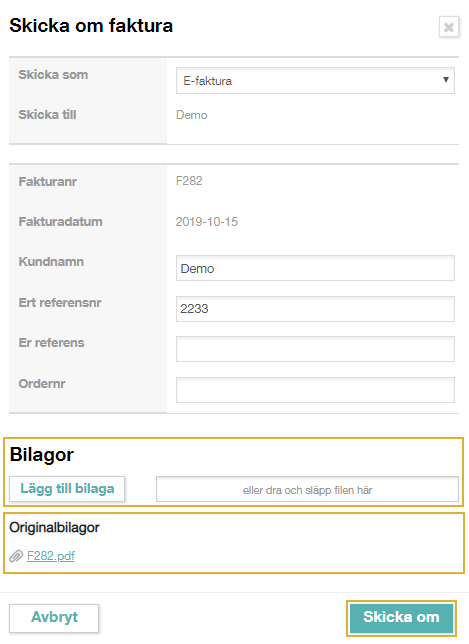
Task: Resend invoice with Skicka om button
Action: [x=401, y=617]
